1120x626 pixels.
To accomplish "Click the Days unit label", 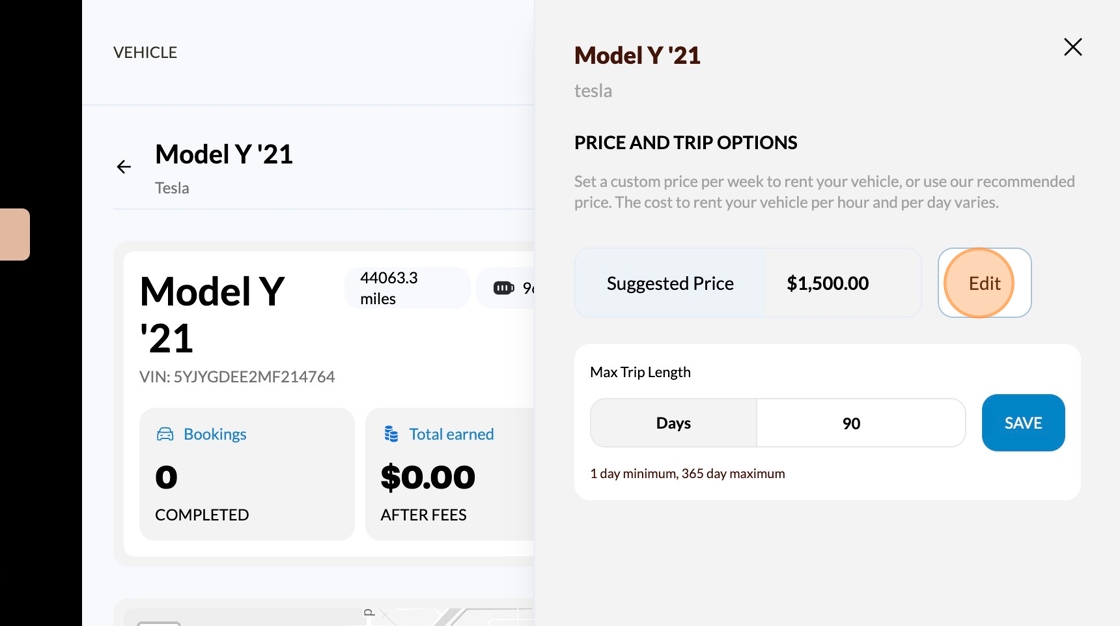I will tap(673, 423).
